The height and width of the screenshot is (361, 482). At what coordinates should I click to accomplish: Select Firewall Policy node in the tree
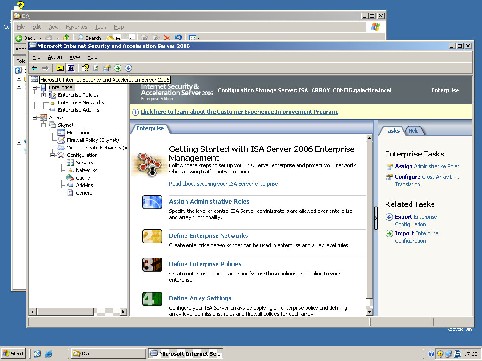tap(93, 140)
